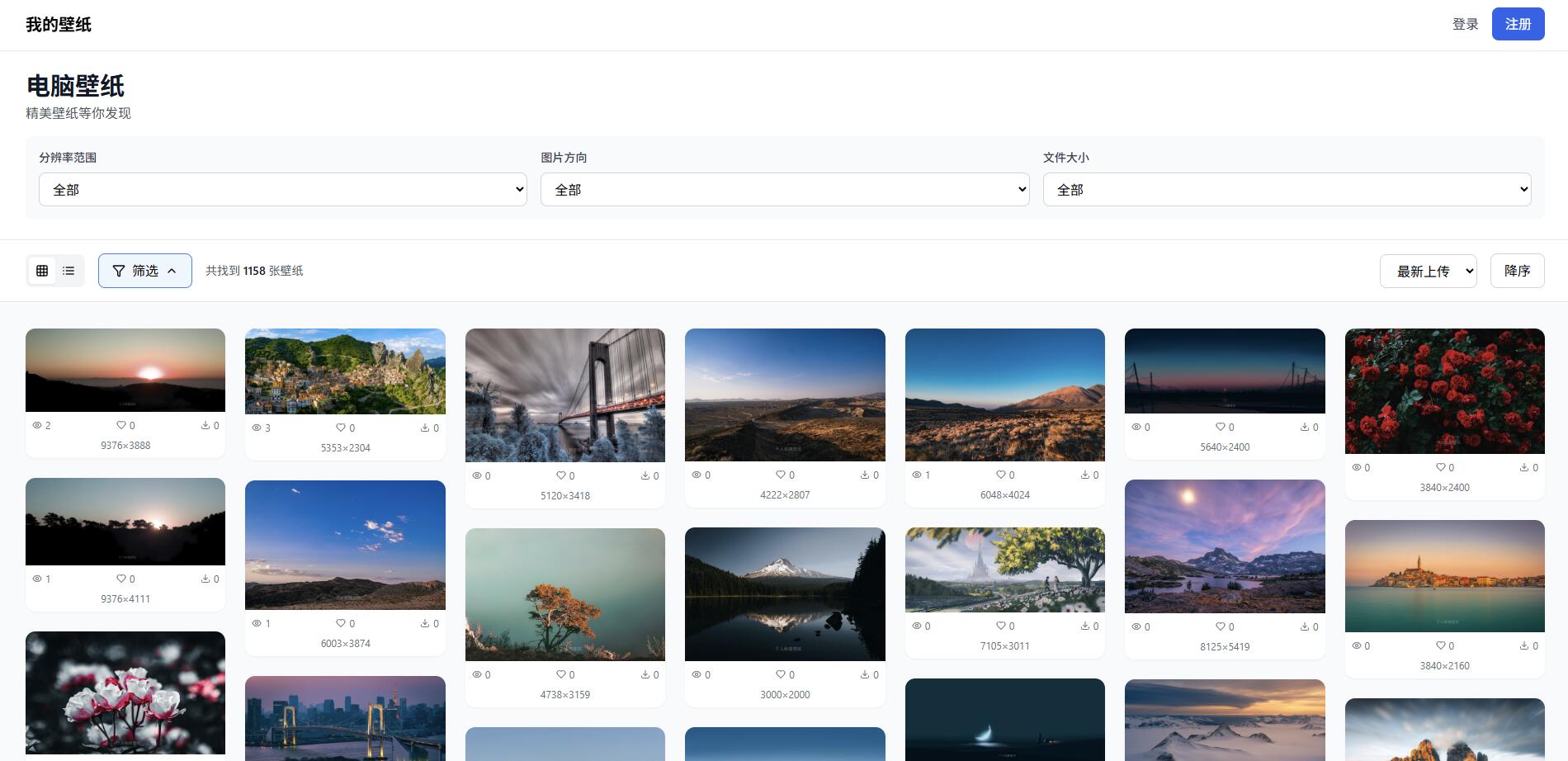Click the heart icon on 3000×2000 card
Image resolution: width=1568 pixels, height=761 pixels.
tap(780, 674)
